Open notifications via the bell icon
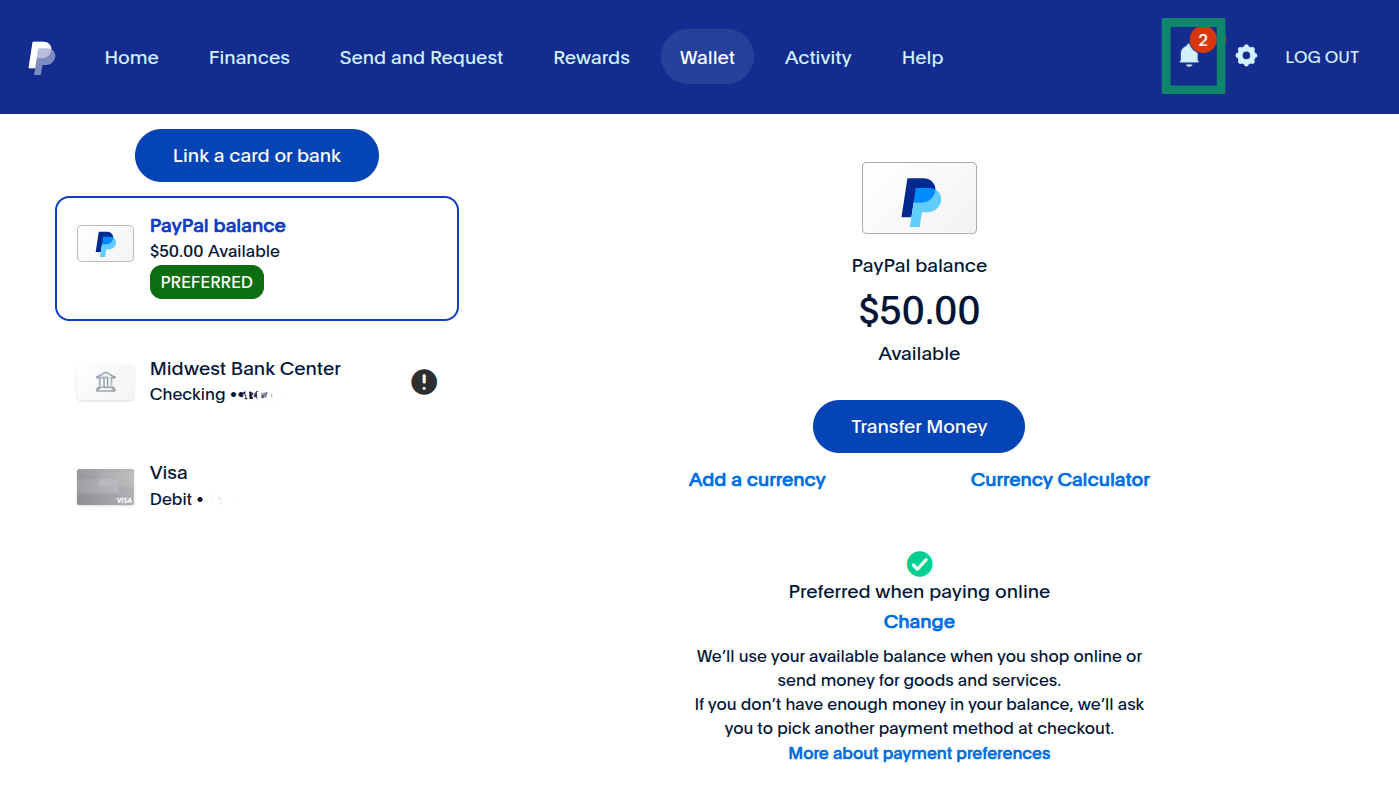 1191,56
